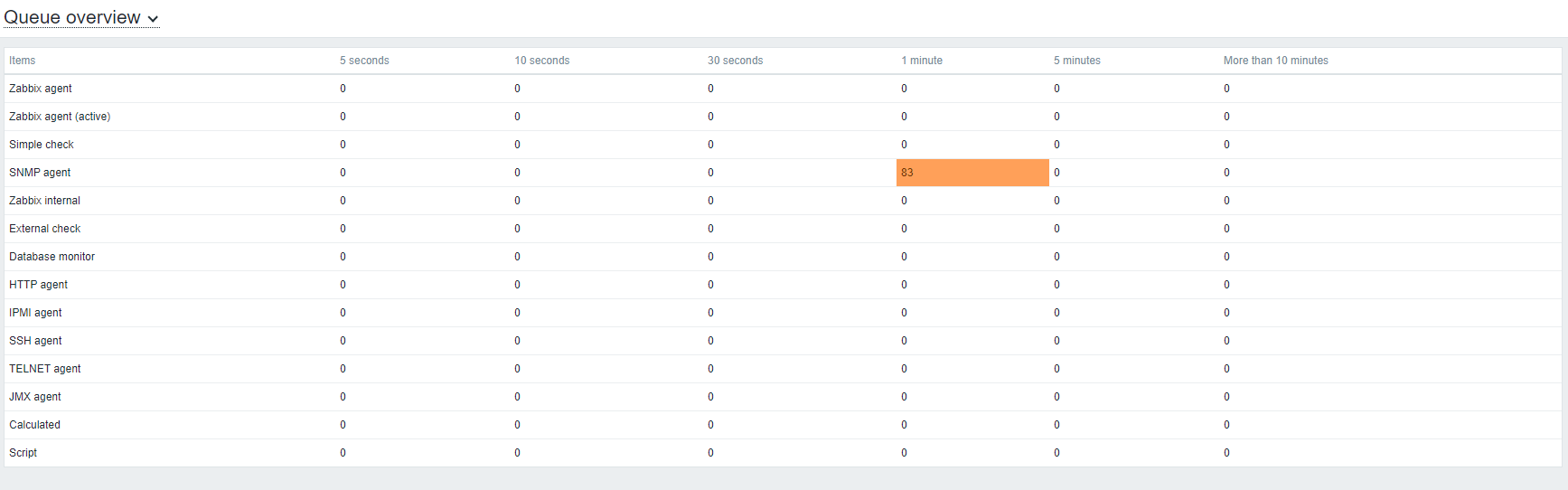The width and height of the screenshot is (1568, 490).
Task: Click the TELNET agent row label
Action: pyautogui.click(x=44, y=369)
